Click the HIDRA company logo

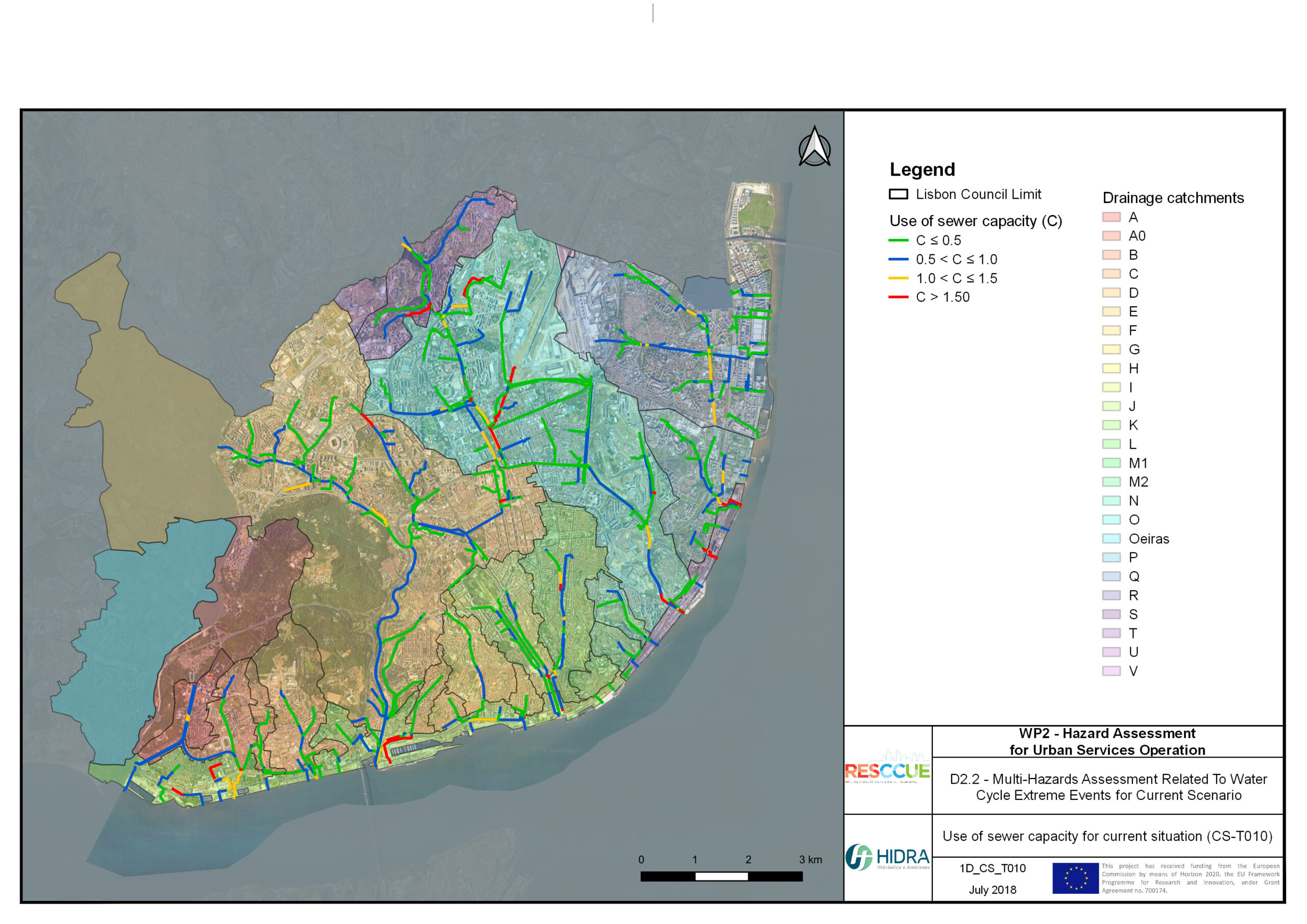[887, 858]
